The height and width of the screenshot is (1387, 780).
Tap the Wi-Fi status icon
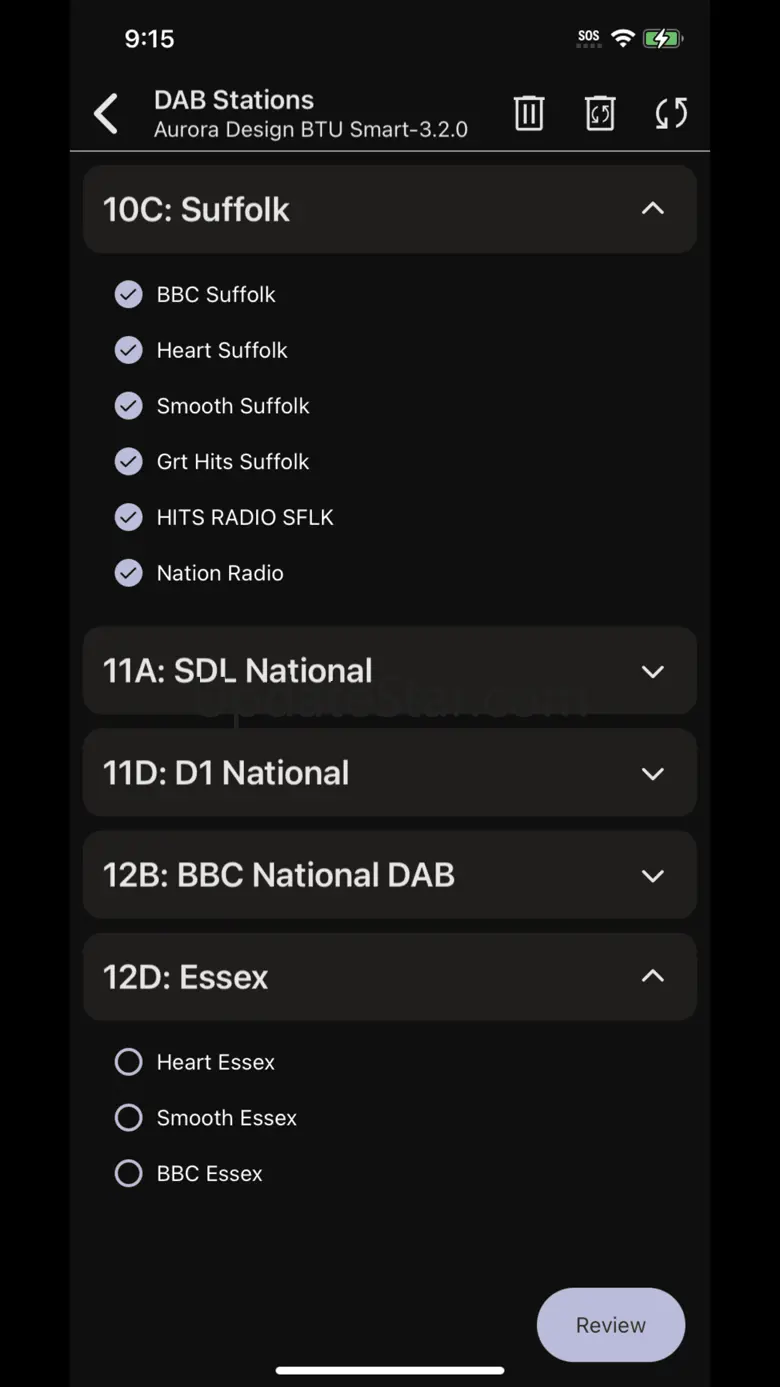tap(623, 39)
